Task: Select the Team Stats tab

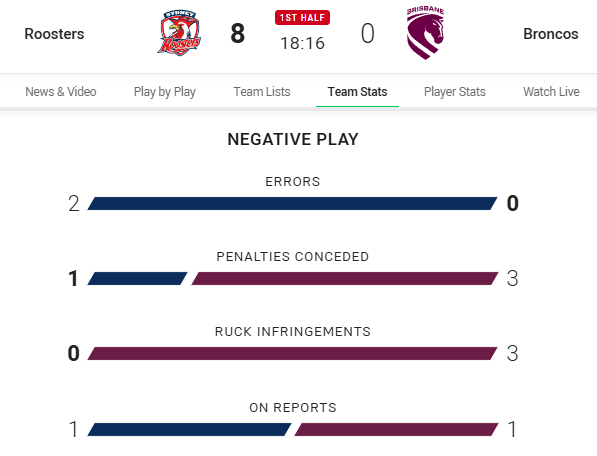Action: pos(357,92)
